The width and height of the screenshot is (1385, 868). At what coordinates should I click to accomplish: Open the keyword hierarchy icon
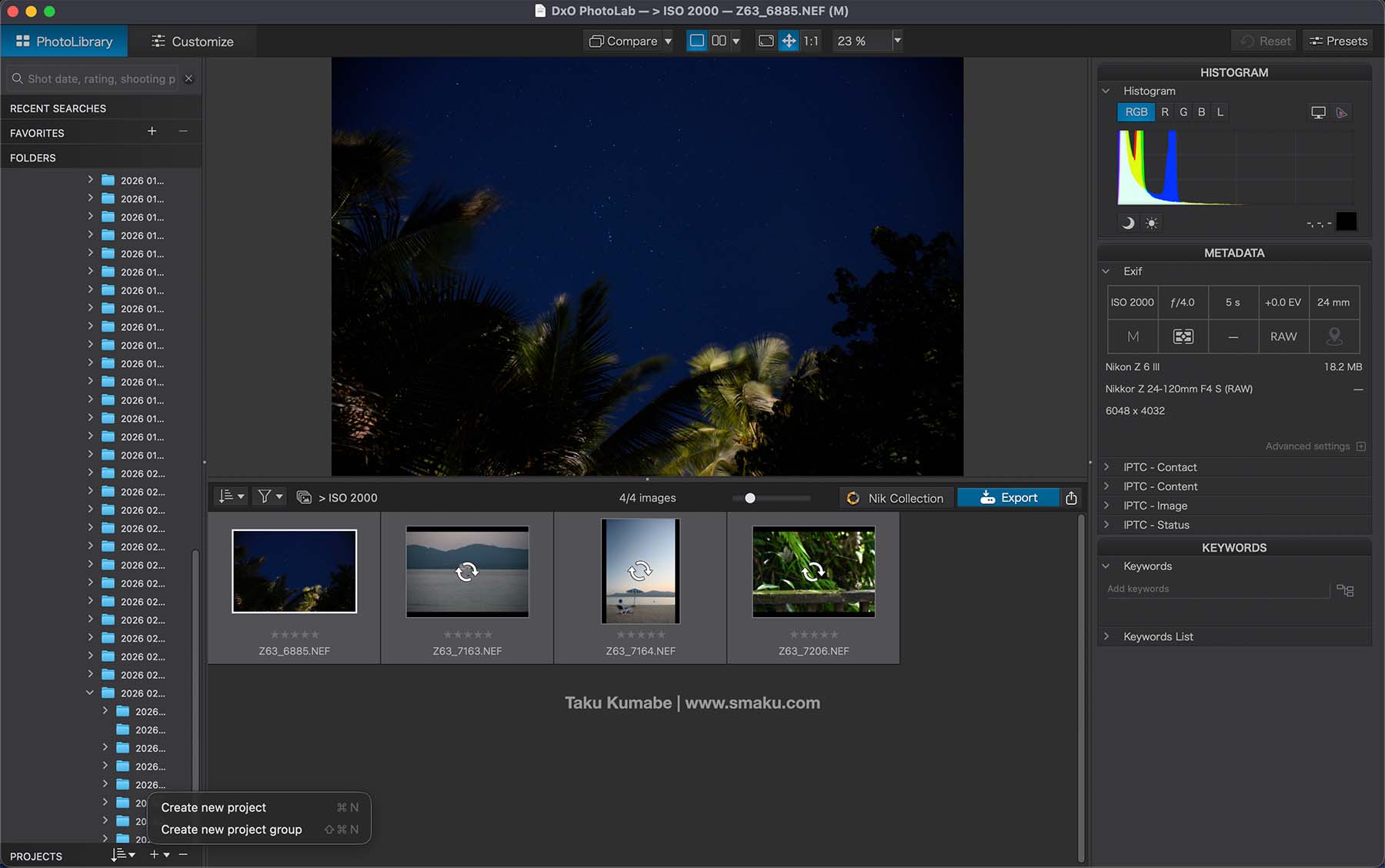pyautogui.click(x=1345, y=590)
